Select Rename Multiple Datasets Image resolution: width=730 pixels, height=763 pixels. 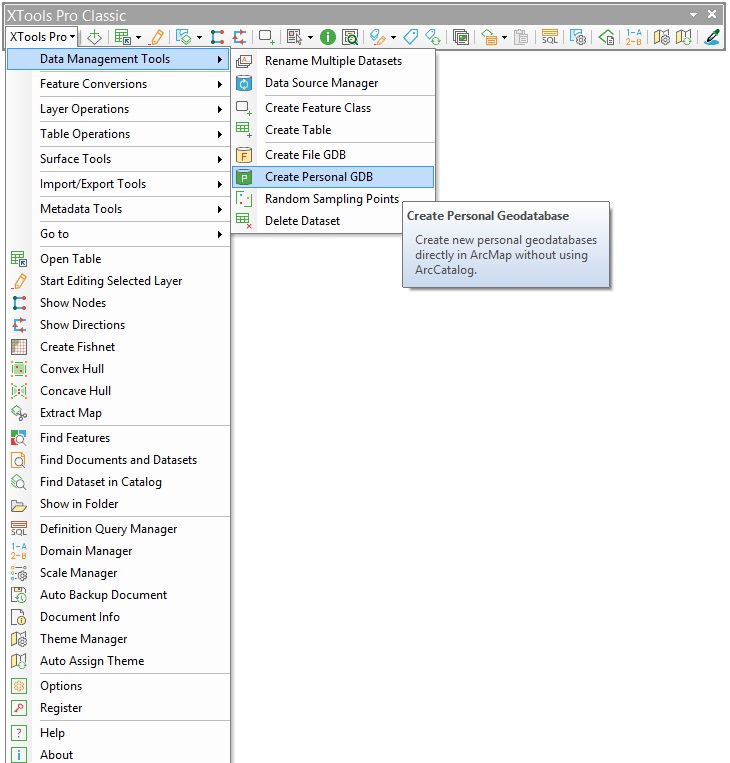[x=333, y=61]
